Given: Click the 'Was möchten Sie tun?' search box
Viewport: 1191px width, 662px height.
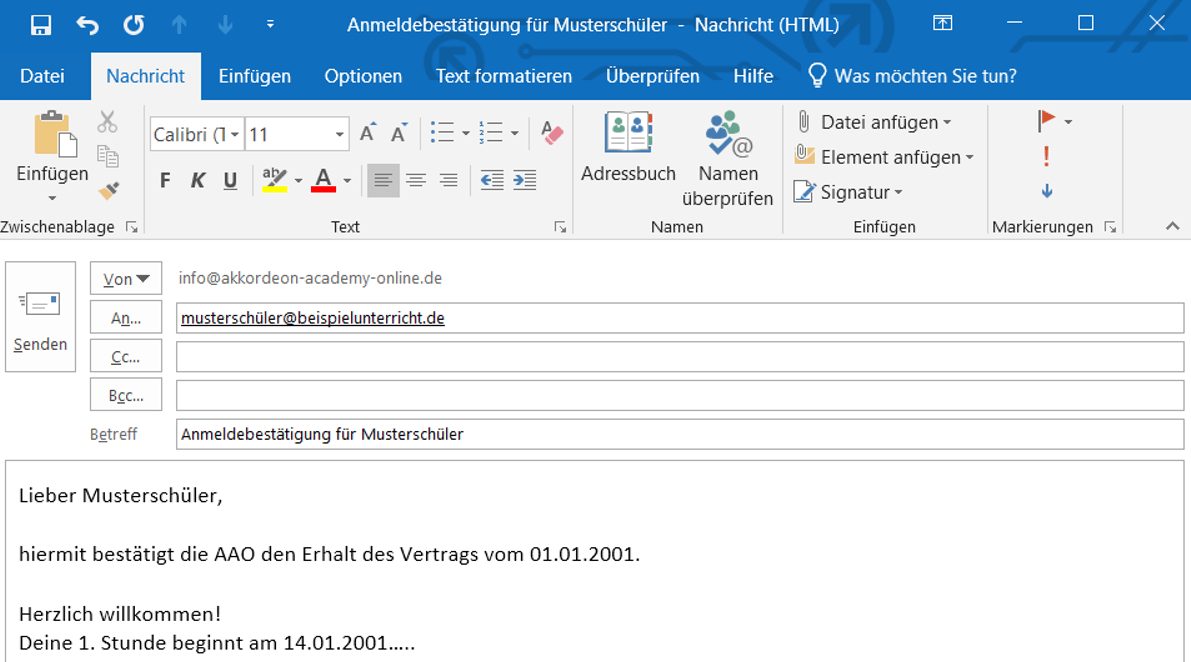Looking at the screenshot, I should 912,76.
